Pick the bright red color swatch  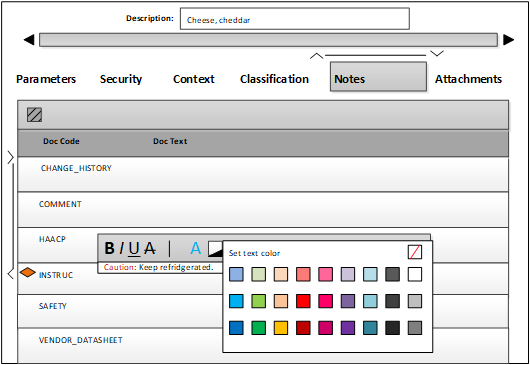(303, 301)
